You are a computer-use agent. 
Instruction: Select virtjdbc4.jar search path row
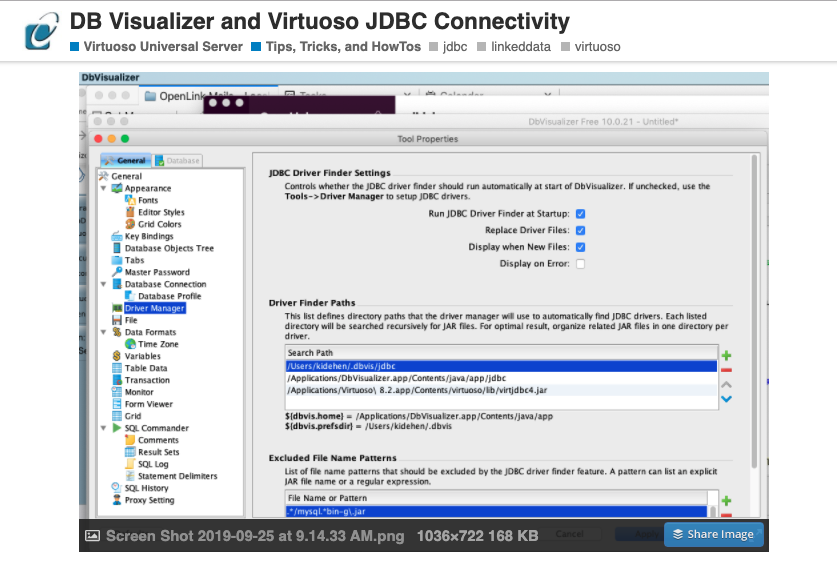pos(501,390)
